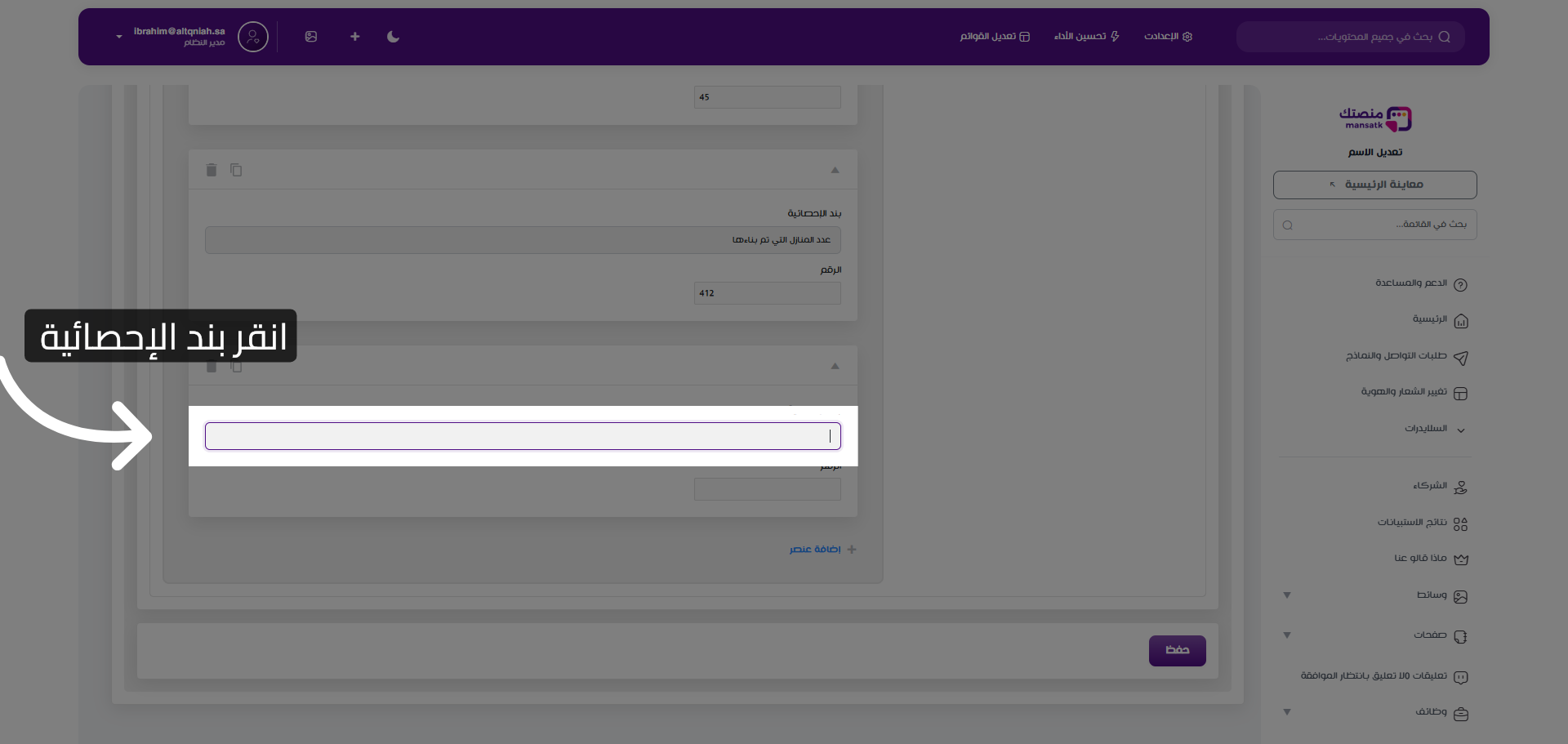Expand the وسائط sidebar section arrow
1568x744 pixels.
1287,595
